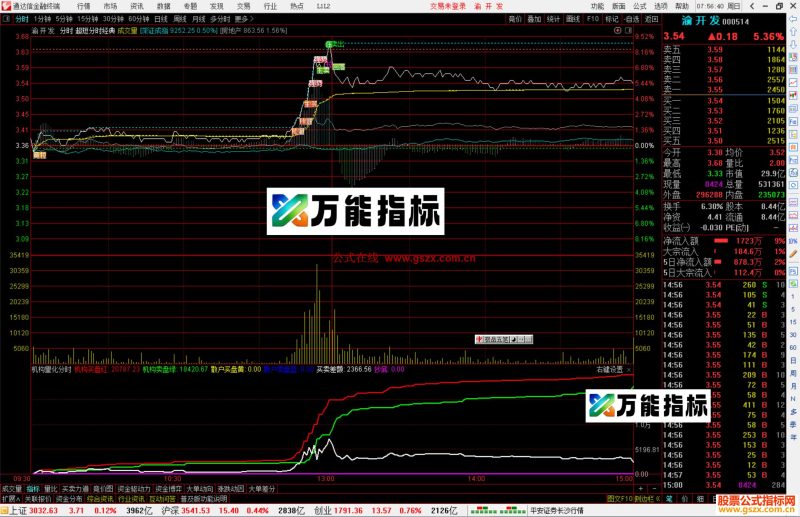Click the 交易未登录 login link
The width and height of the screenshot is (800, 517).
447,6
